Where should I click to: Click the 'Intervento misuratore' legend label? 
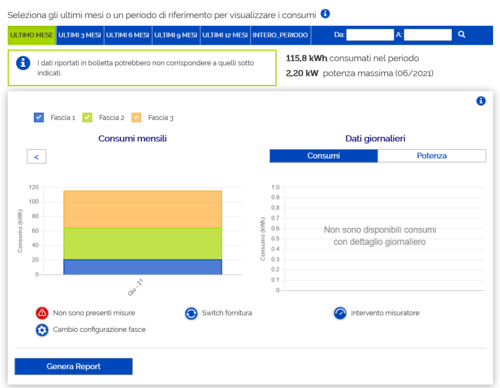pos(385,313)
